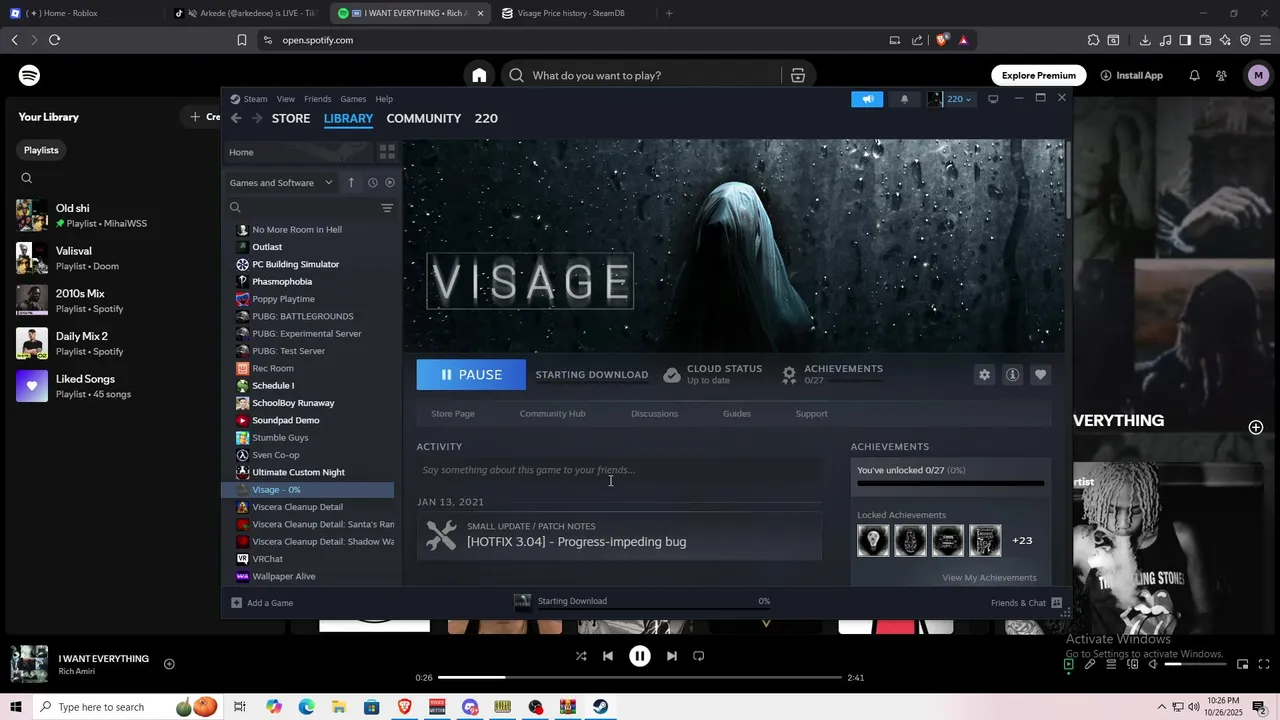Image resolution: width=1280 pixels, height=720 pixels.
Task: Click View My Achievements link
Action: coord(989,578)
